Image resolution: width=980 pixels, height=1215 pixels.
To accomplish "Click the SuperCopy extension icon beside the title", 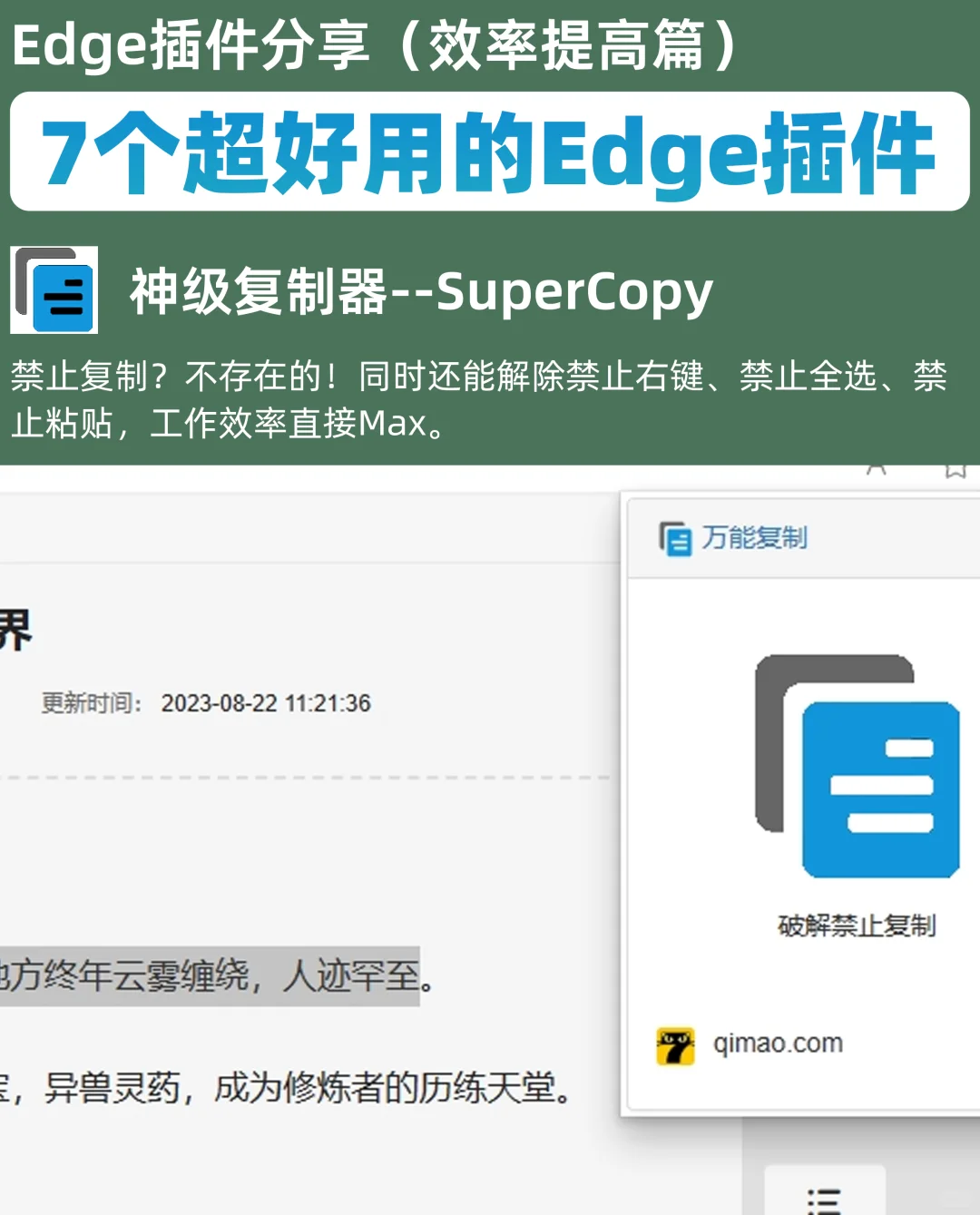I will (x=54, y=290).
